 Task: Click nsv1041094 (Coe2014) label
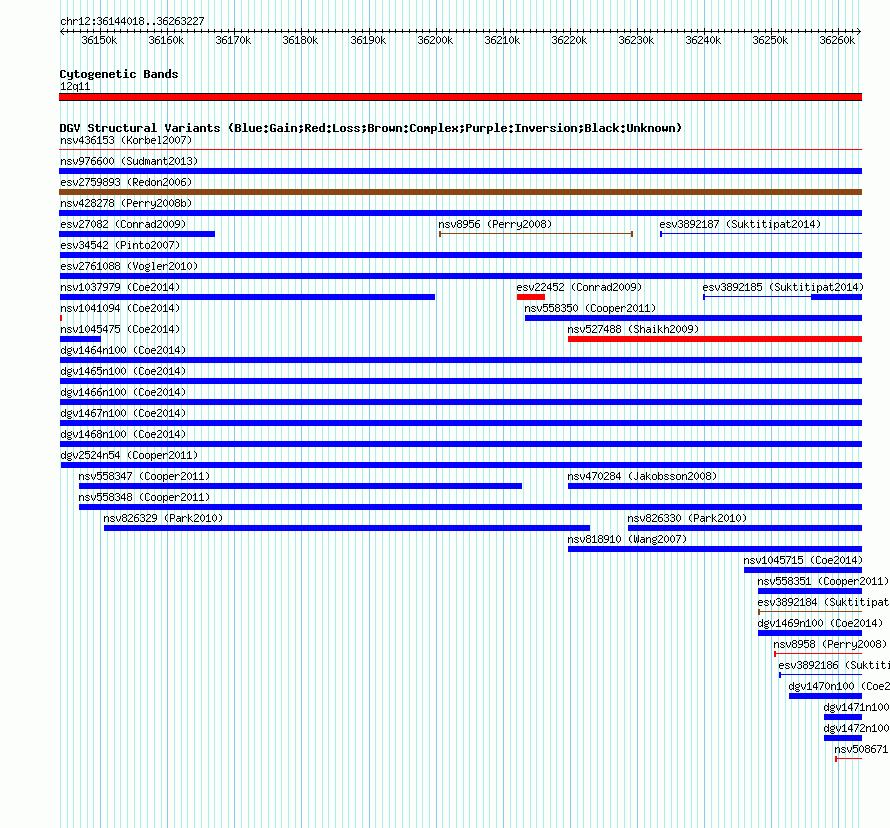pyautogui.click(x=120, y=308)
